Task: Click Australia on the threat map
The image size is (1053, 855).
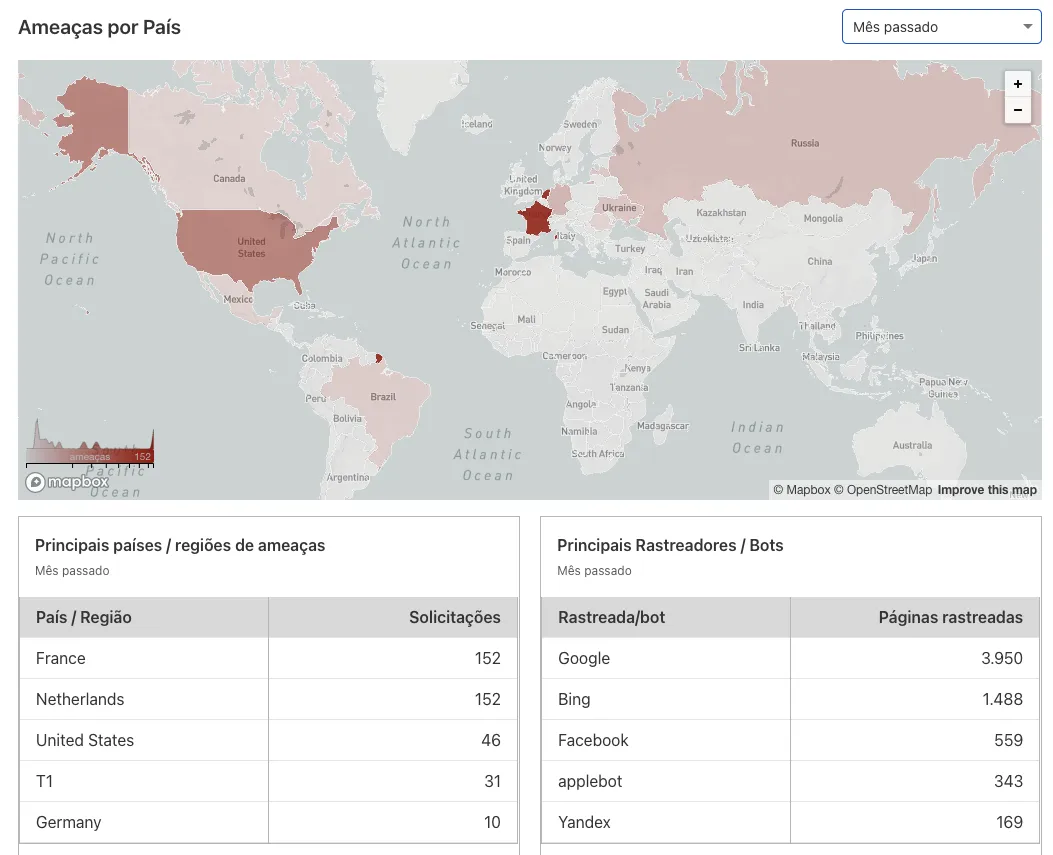Action: (x=912, y=445)
